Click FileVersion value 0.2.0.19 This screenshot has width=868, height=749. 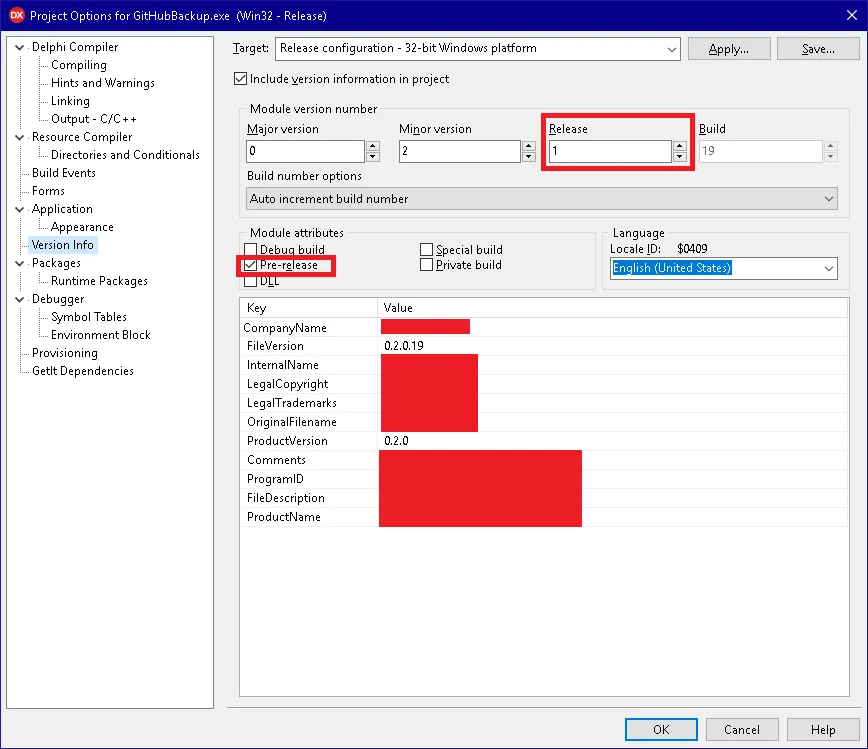point(404,346)
